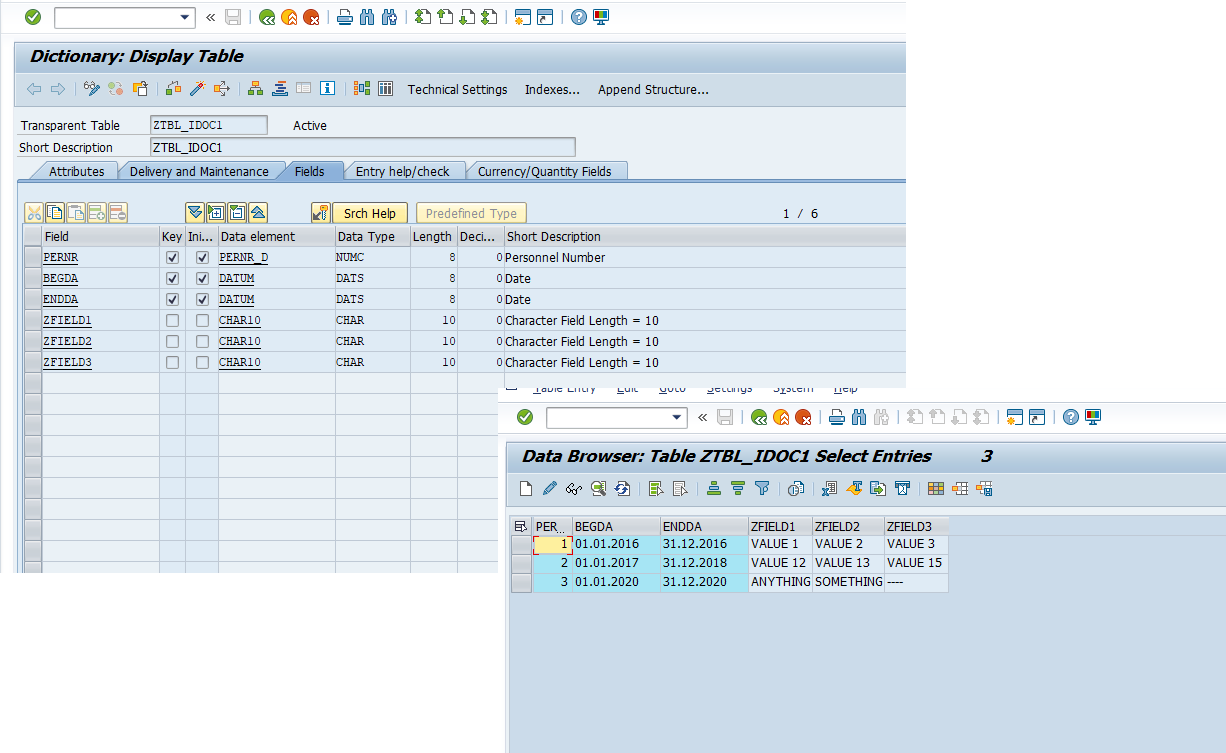Click the Spreadsheet export icon in Data Browser
The image size is (1226, 753).
(830, 489)
